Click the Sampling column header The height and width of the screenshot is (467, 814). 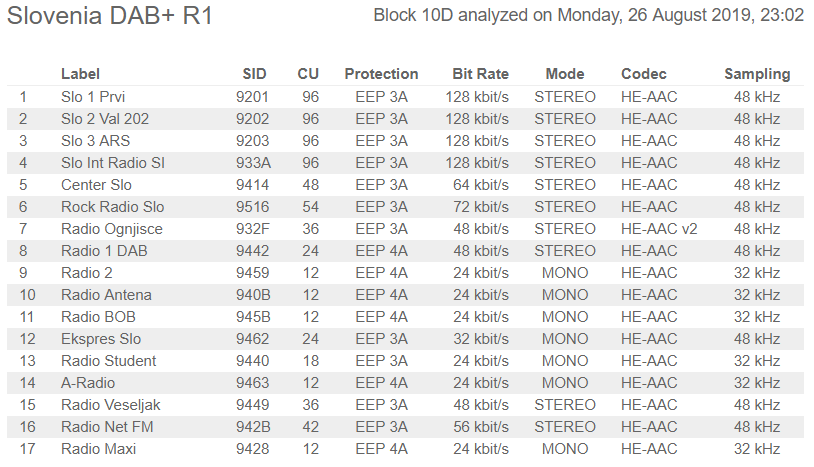(757, 74)
